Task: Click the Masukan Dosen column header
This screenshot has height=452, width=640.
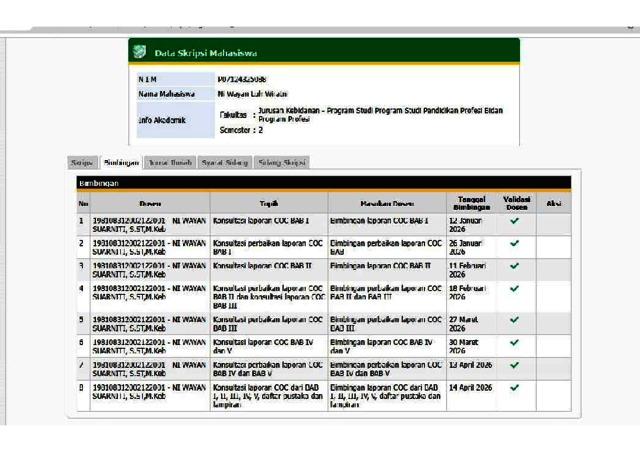Action: point(387,203)
